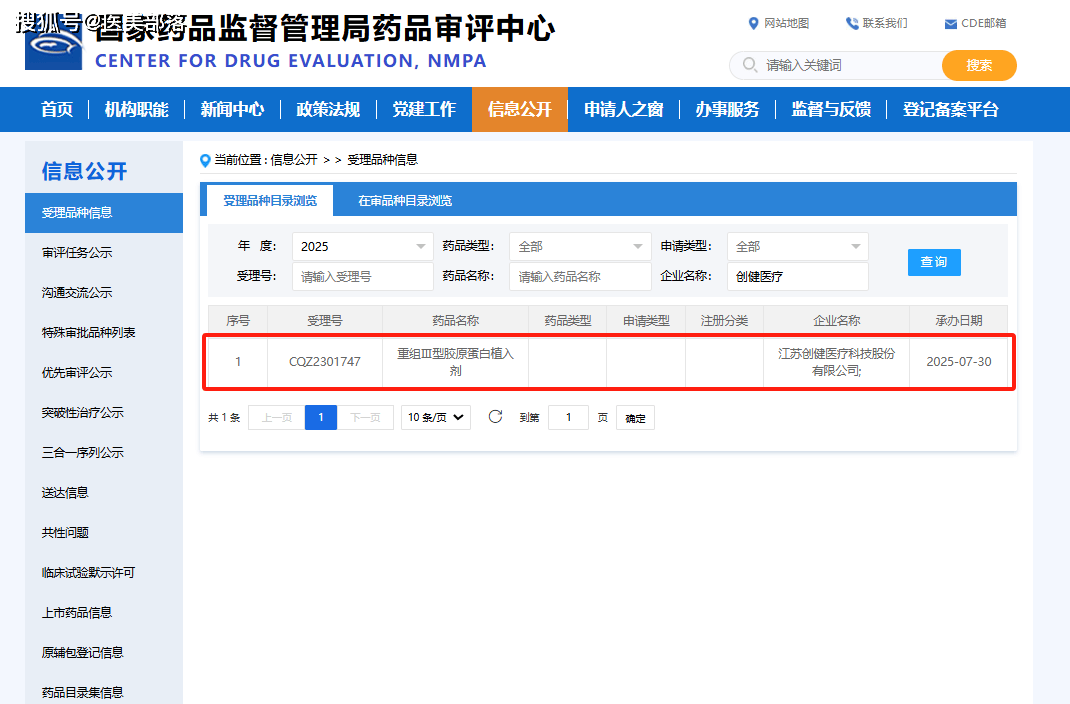Click the CDE mailbox envelope icon
Viewport: 1070px width, 704px height.
coord(950,24)
